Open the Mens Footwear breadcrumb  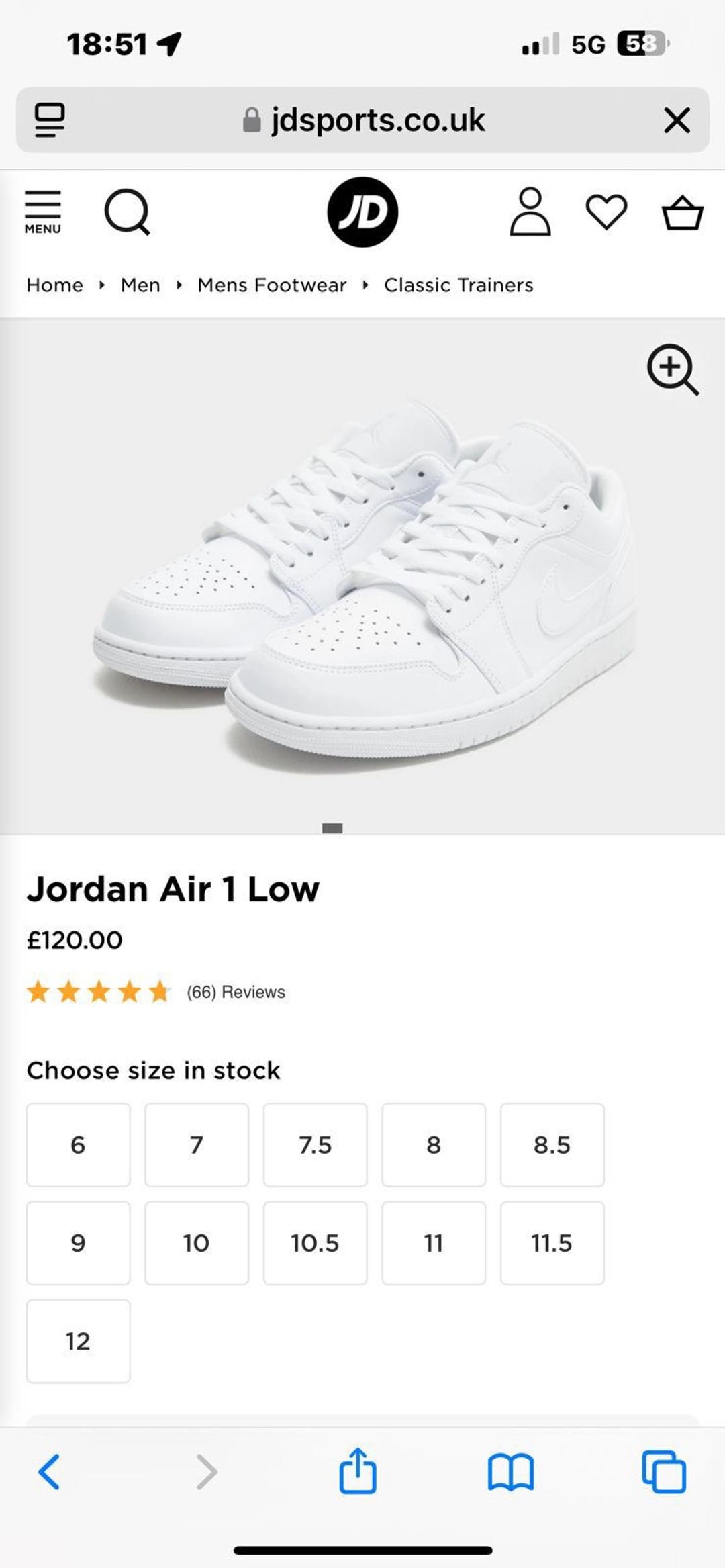[272, 285]
